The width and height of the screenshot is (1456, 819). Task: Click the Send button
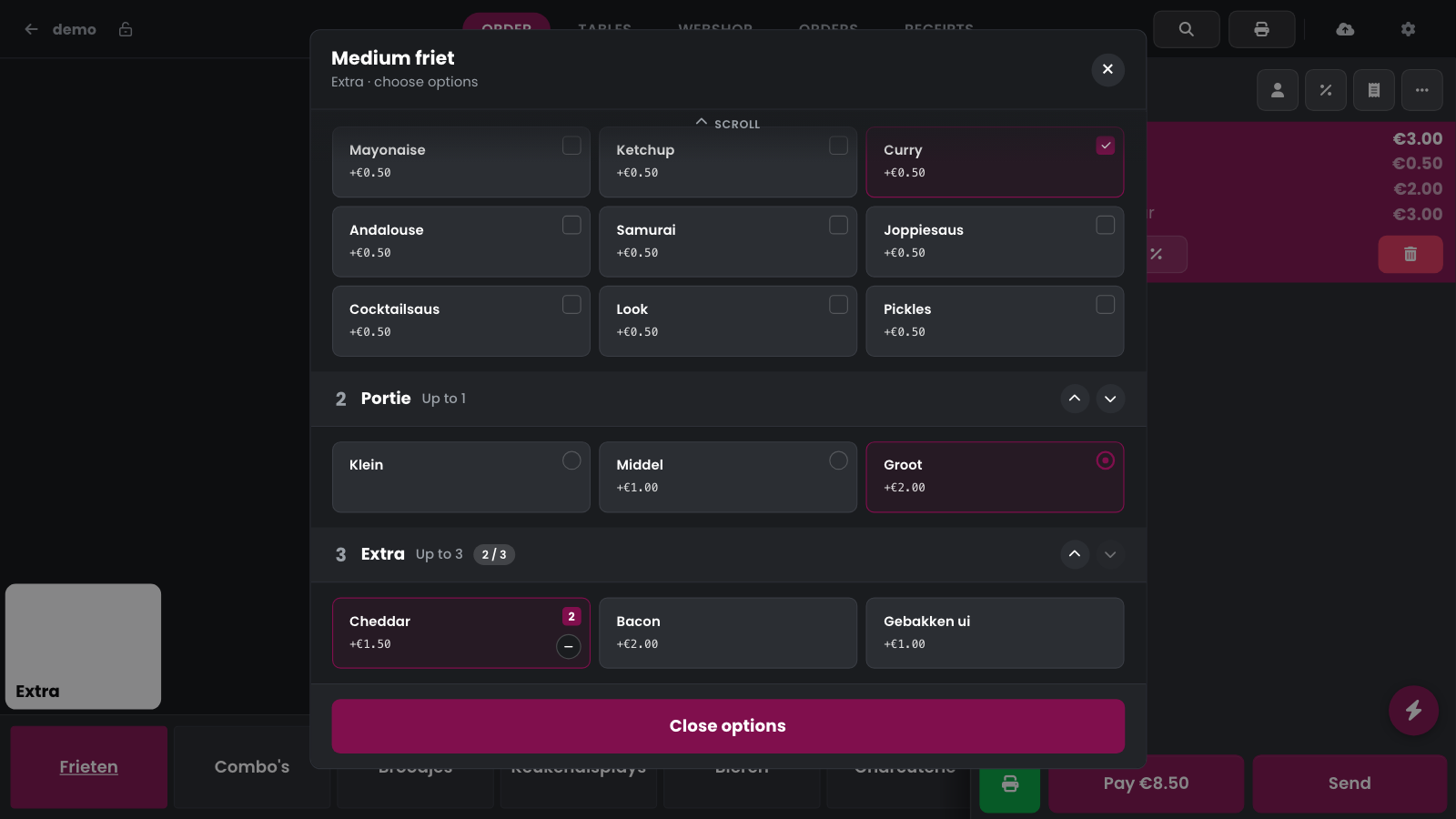coord(1350,784)
